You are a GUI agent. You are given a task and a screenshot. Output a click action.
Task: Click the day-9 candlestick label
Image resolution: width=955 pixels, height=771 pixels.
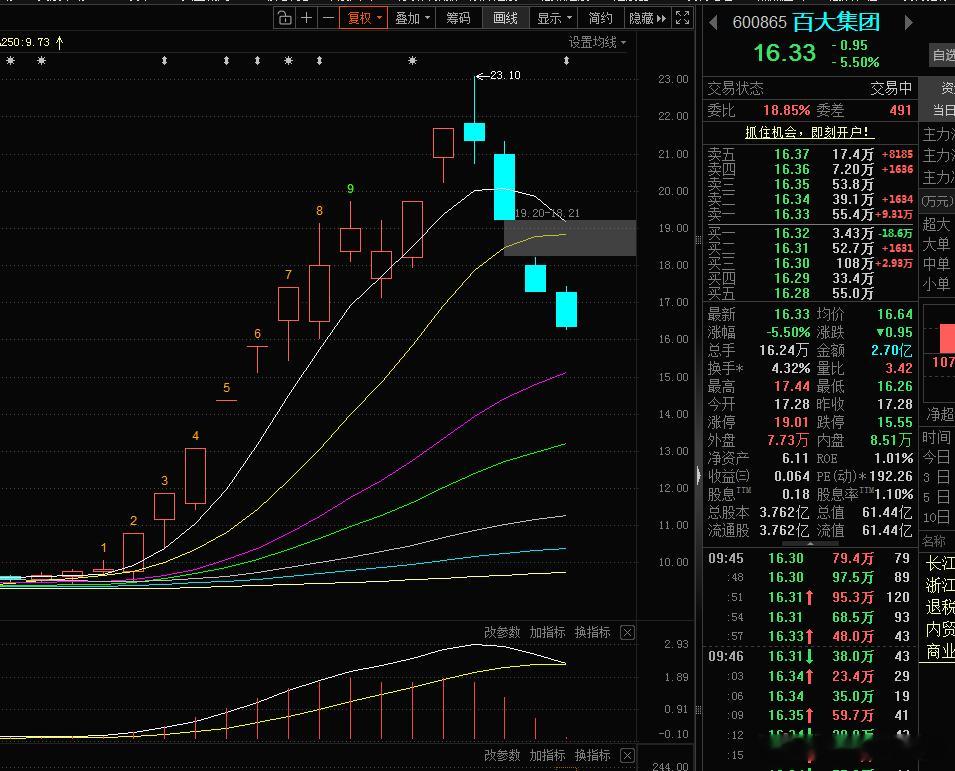tap(350, 189)
